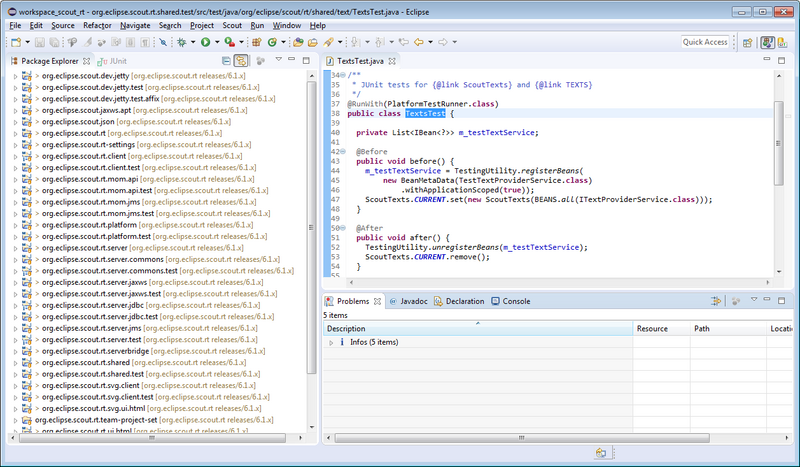
Task: Click the status bar progress icon
Action: click(601, 453)
